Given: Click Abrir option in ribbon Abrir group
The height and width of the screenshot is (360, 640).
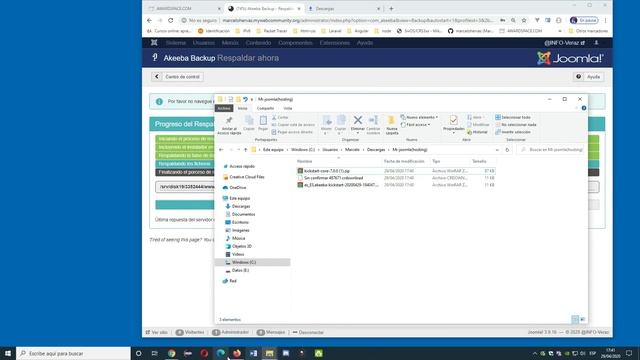Looking at the screenshot, I should click(x=476, y=118).
